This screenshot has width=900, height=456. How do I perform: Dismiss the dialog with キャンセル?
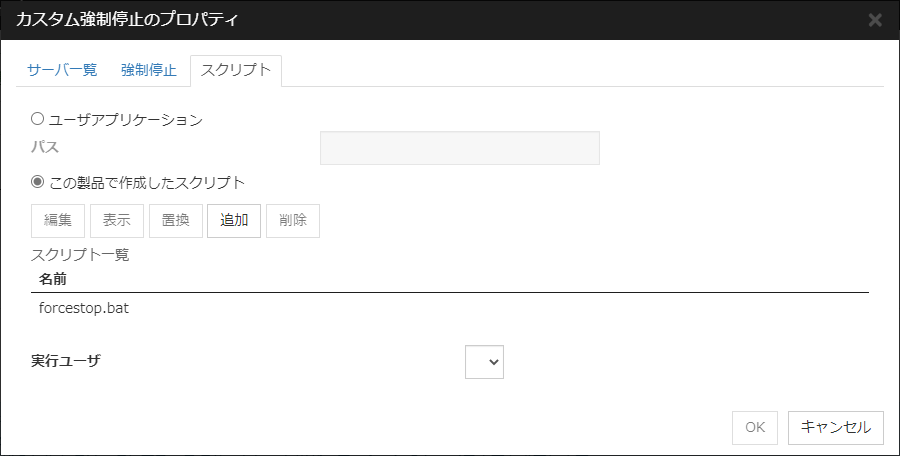click(x=835, y=427)
